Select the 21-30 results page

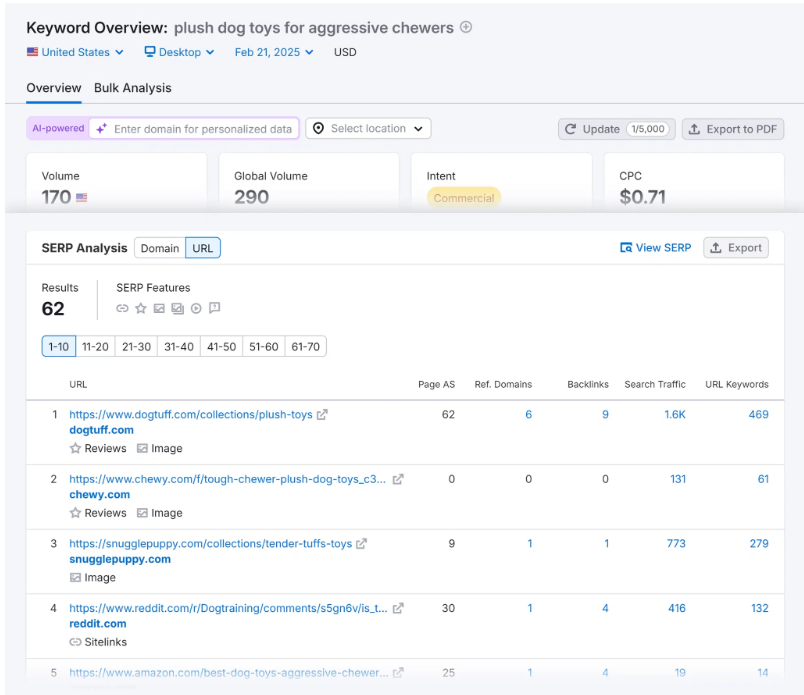(x=136, y=347)
